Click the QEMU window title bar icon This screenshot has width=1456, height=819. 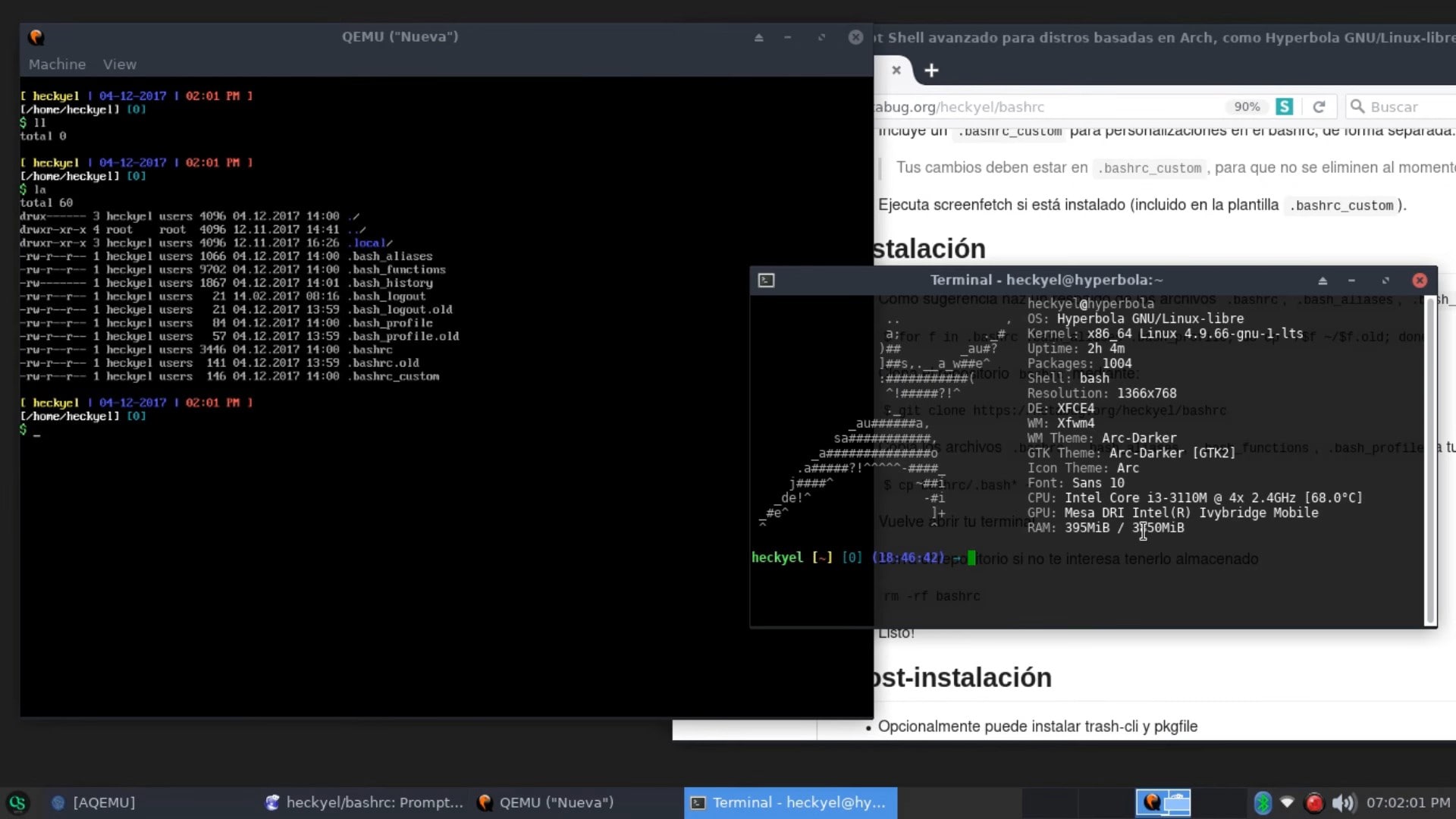click(36, 37)
